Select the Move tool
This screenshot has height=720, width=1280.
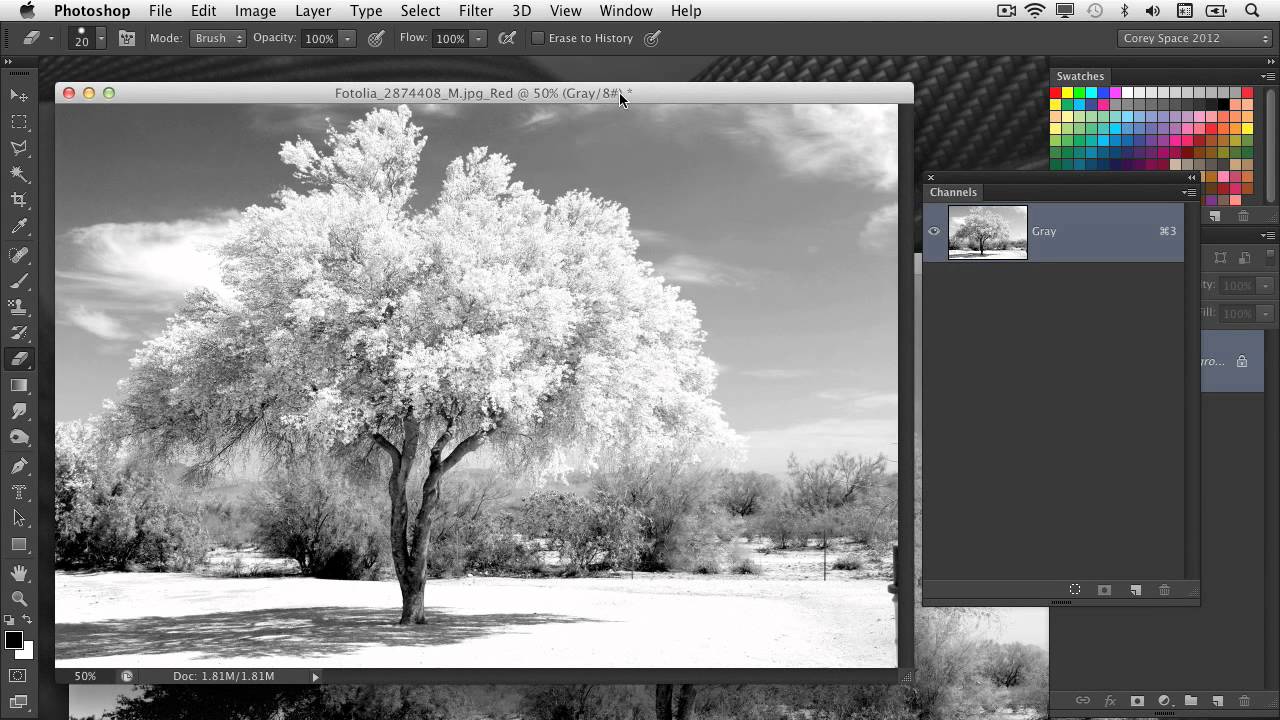(x=19, y=95)
